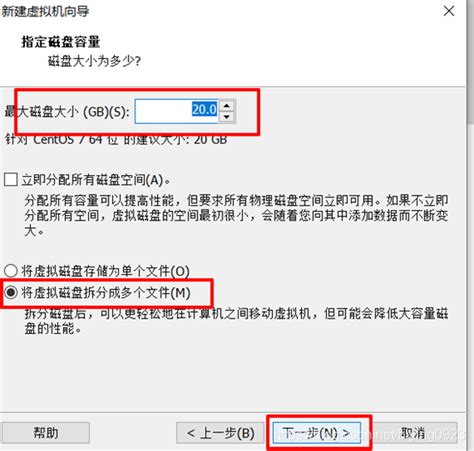Click the 指定磁盘容量 heading
This screenshot has width=474, height=451.
61,42
